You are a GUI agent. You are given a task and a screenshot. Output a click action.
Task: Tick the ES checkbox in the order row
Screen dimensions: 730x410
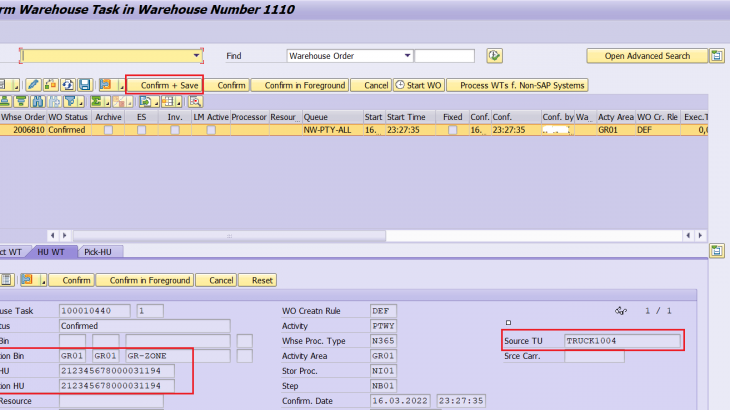tap(142, 130)
